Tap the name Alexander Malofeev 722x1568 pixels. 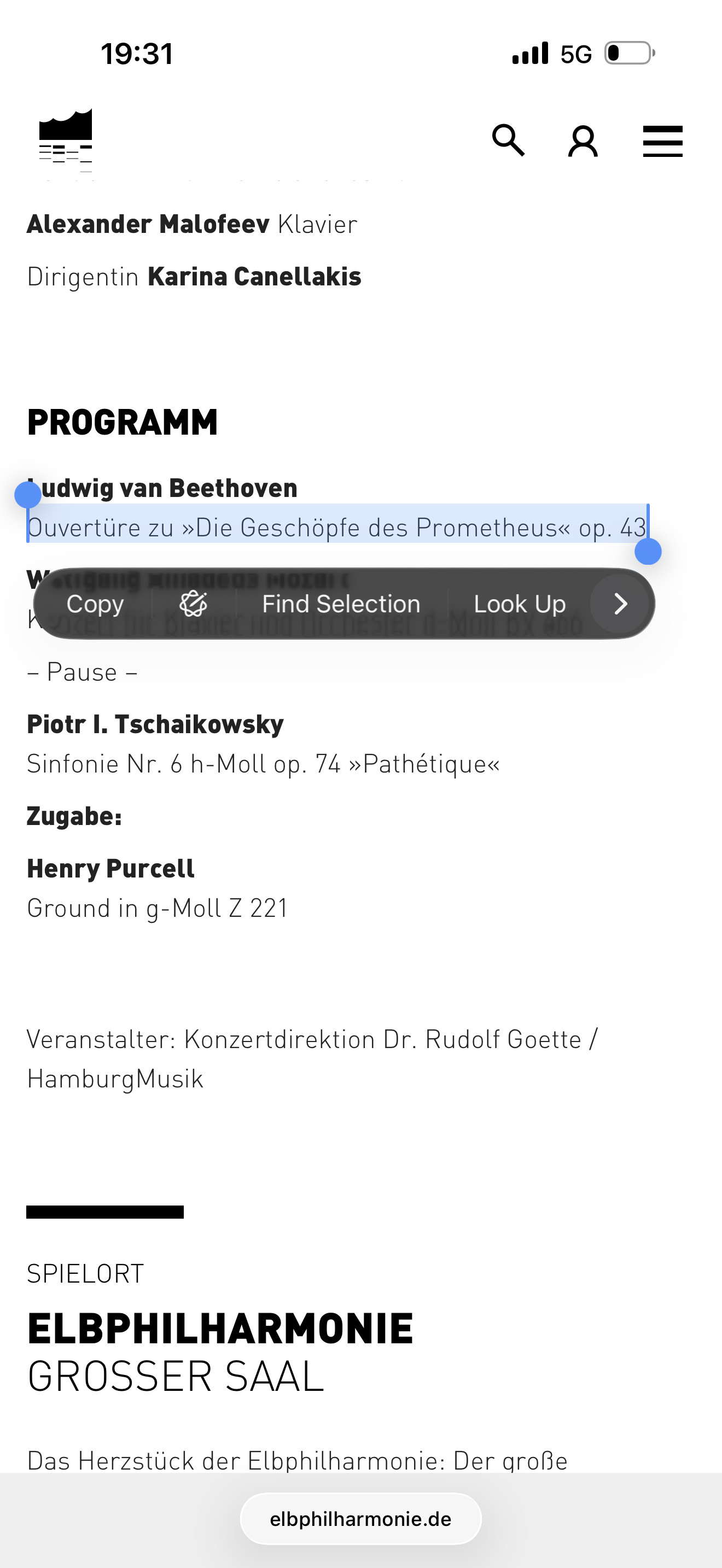[148, 224]
